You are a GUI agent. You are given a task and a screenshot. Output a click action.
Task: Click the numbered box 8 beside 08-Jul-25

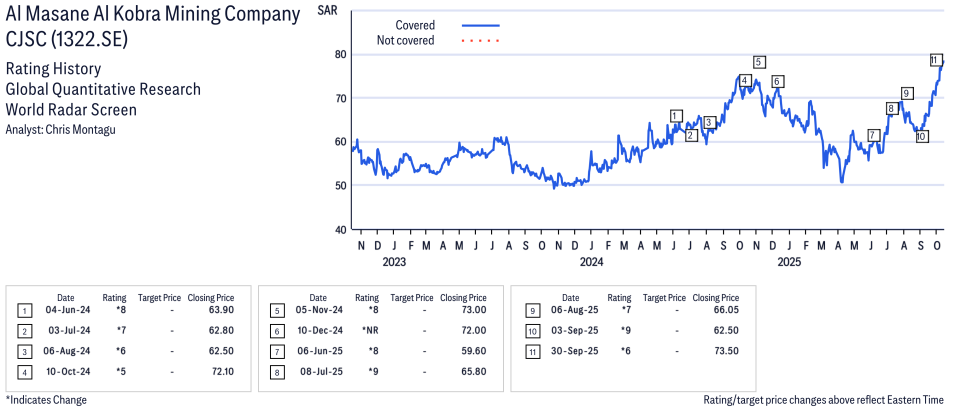click(x=277, y=372)
